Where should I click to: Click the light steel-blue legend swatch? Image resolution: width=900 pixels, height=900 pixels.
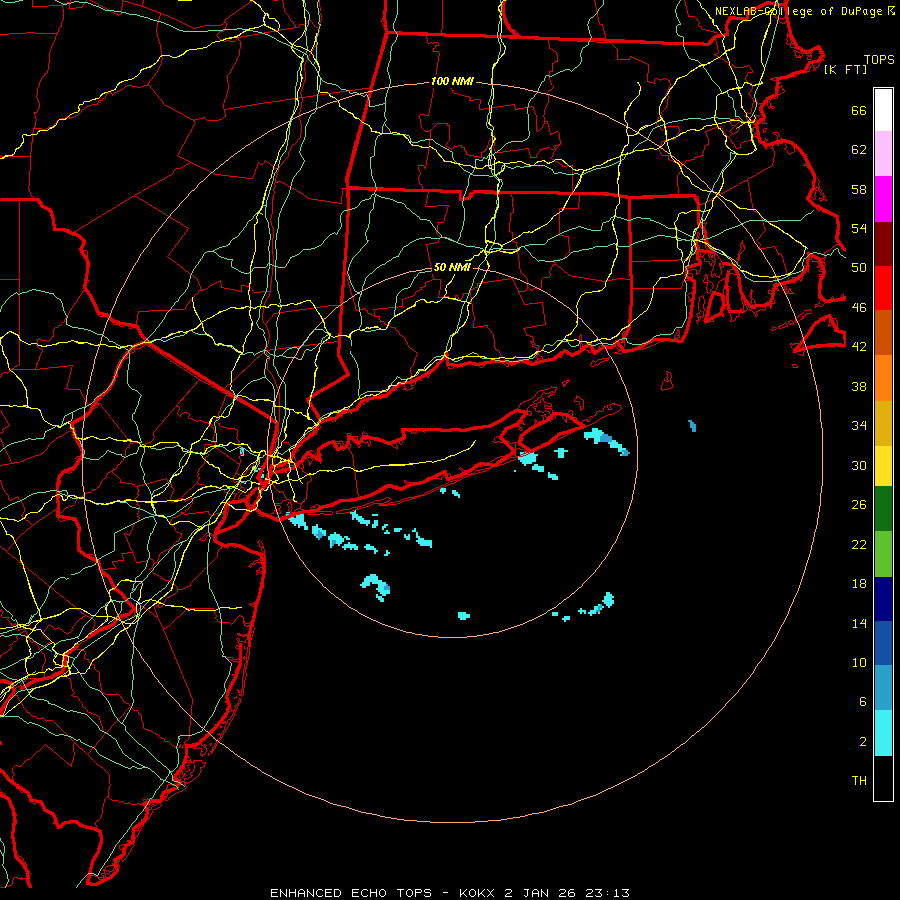click(883, 688)
